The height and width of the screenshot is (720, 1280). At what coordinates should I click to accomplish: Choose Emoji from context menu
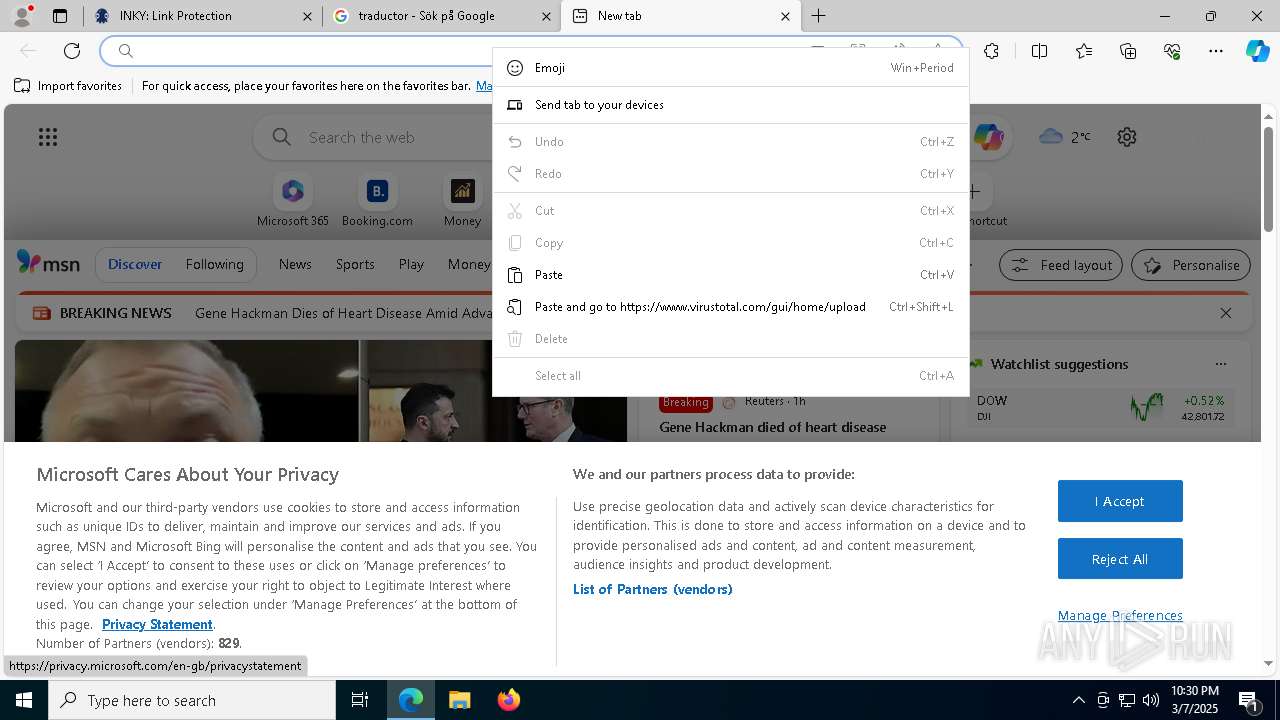pos(730,68)
